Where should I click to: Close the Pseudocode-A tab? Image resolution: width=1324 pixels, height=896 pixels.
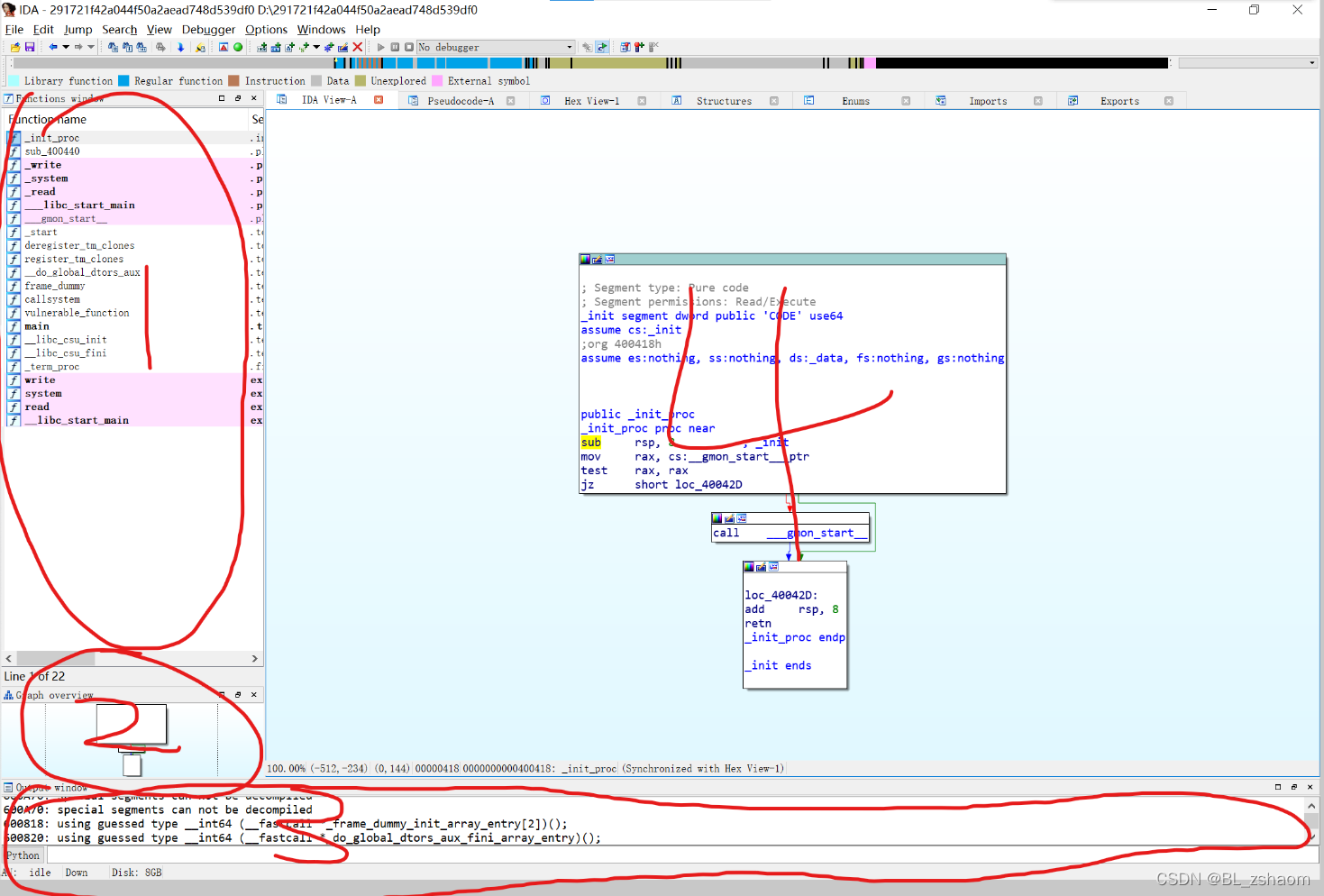coord(511,101)
